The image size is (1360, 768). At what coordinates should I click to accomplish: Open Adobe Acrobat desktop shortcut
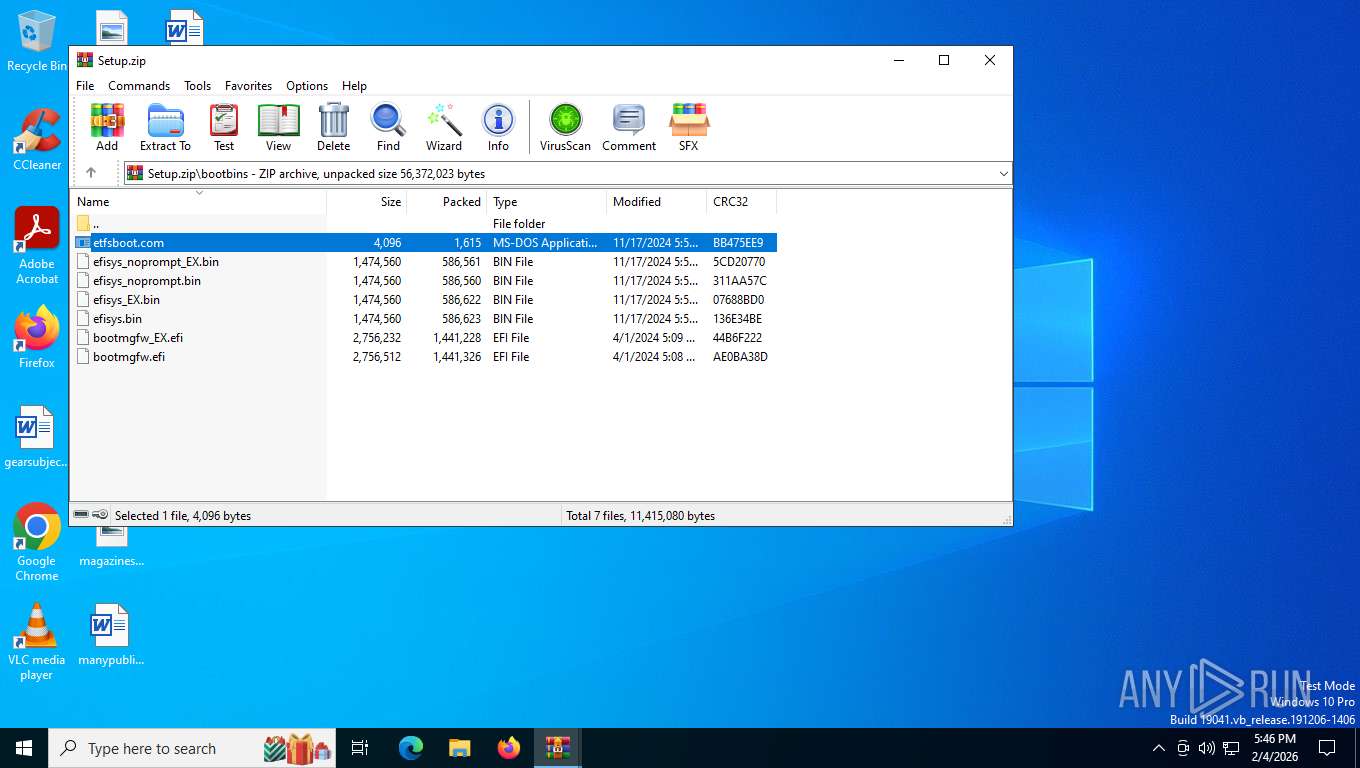coord(37,246)
